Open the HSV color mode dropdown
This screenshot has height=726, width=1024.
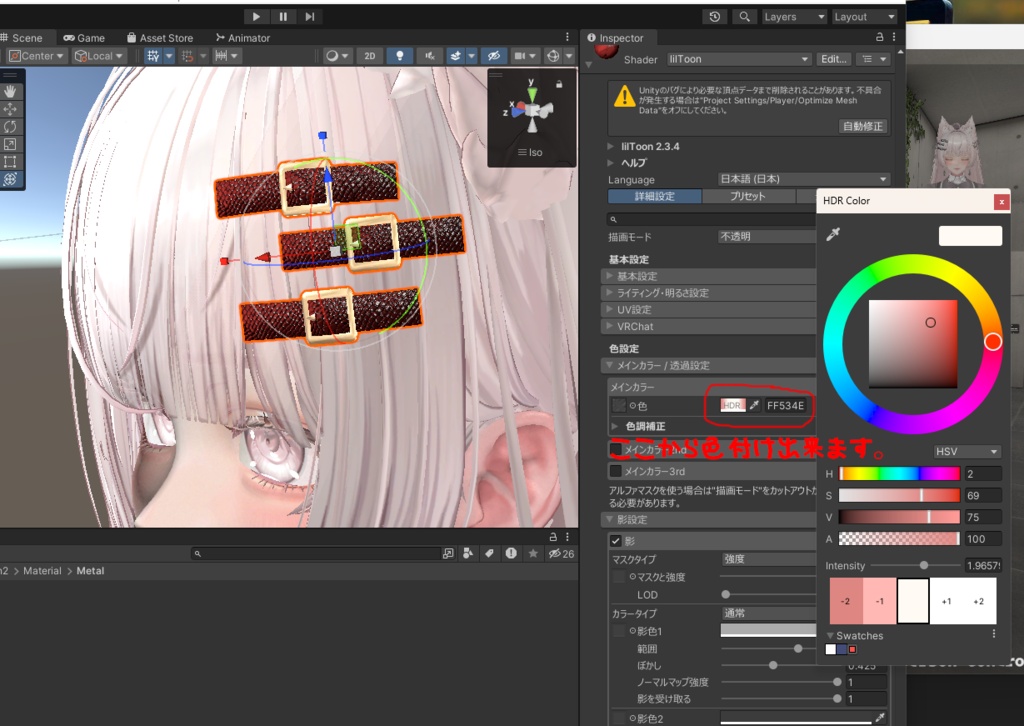coord(967,451)
